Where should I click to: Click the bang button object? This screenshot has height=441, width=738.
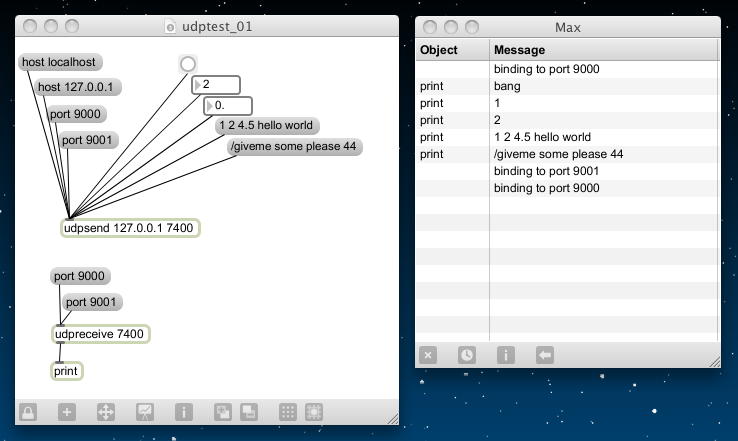point(188,64)
